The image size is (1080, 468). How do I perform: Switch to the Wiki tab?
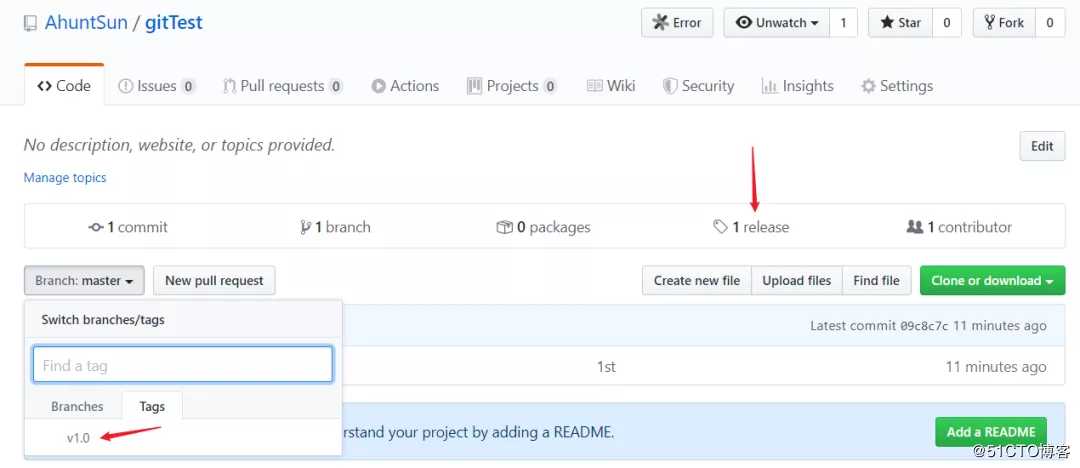click(x=611, y=86)
